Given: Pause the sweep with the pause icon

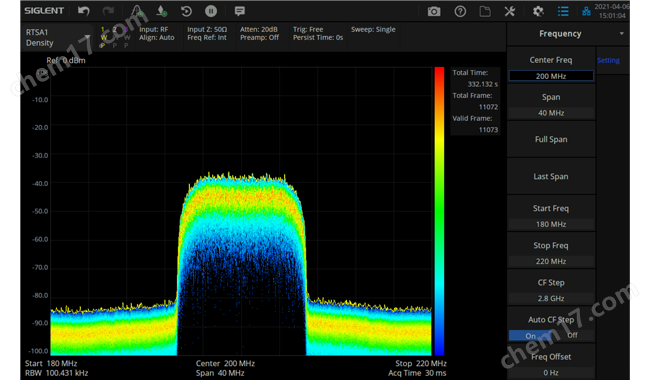Looking at the screenshot, I should point(211,11).
